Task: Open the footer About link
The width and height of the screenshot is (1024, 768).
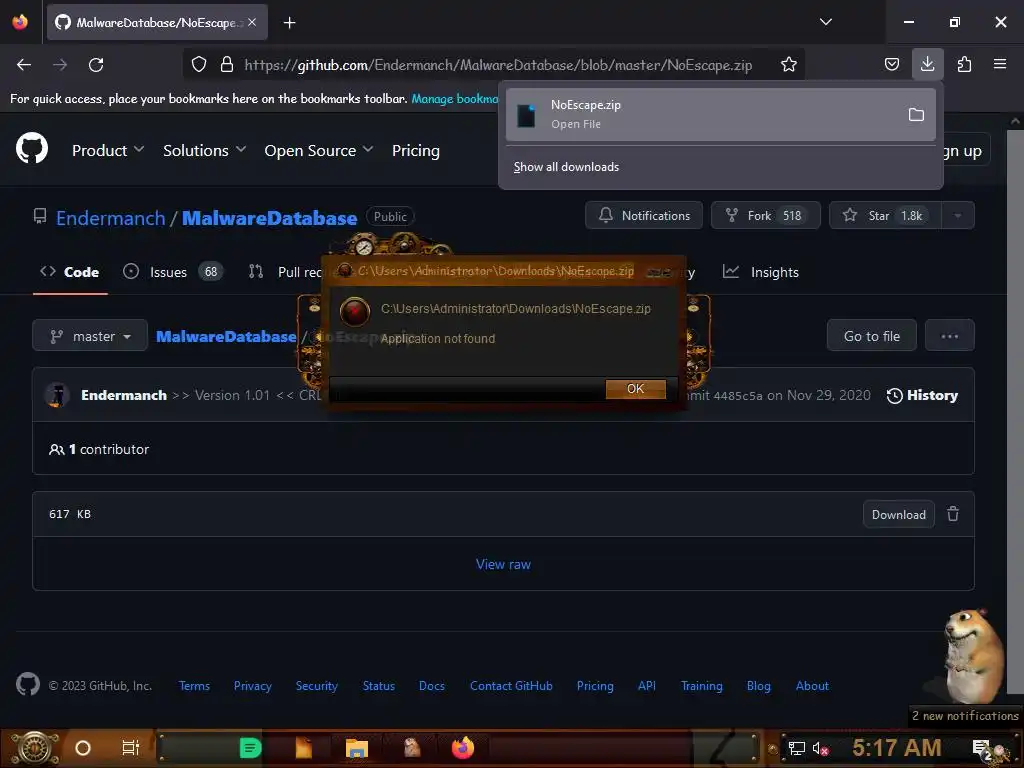Action: tap(812, 686)
